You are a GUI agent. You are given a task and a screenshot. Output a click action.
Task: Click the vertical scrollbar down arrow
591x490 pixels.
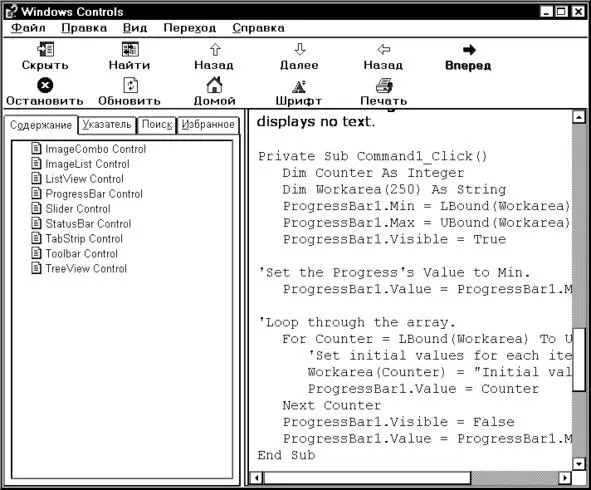click(x=579, y=463)
